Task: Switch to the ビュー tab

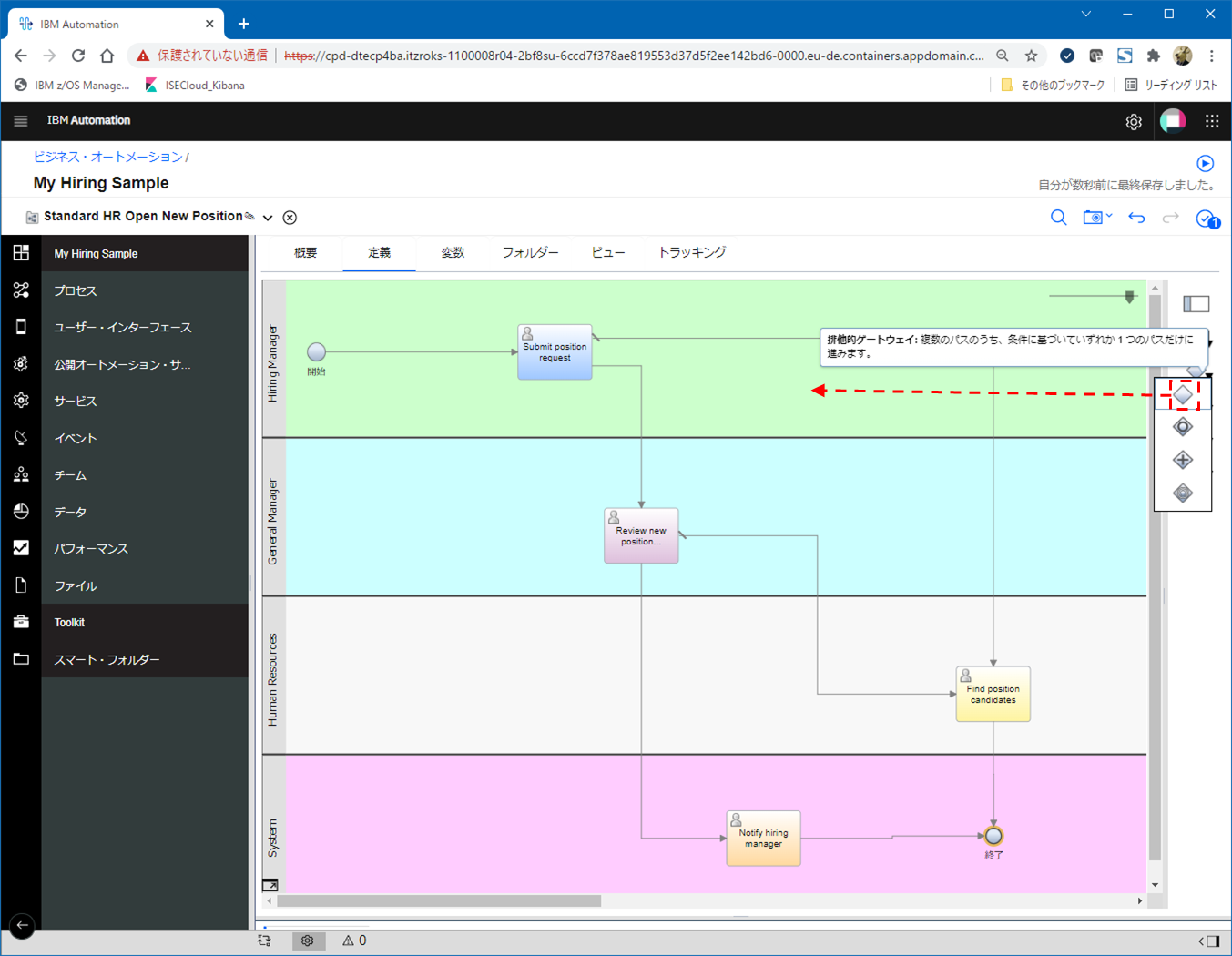Action: coord(608,253)
